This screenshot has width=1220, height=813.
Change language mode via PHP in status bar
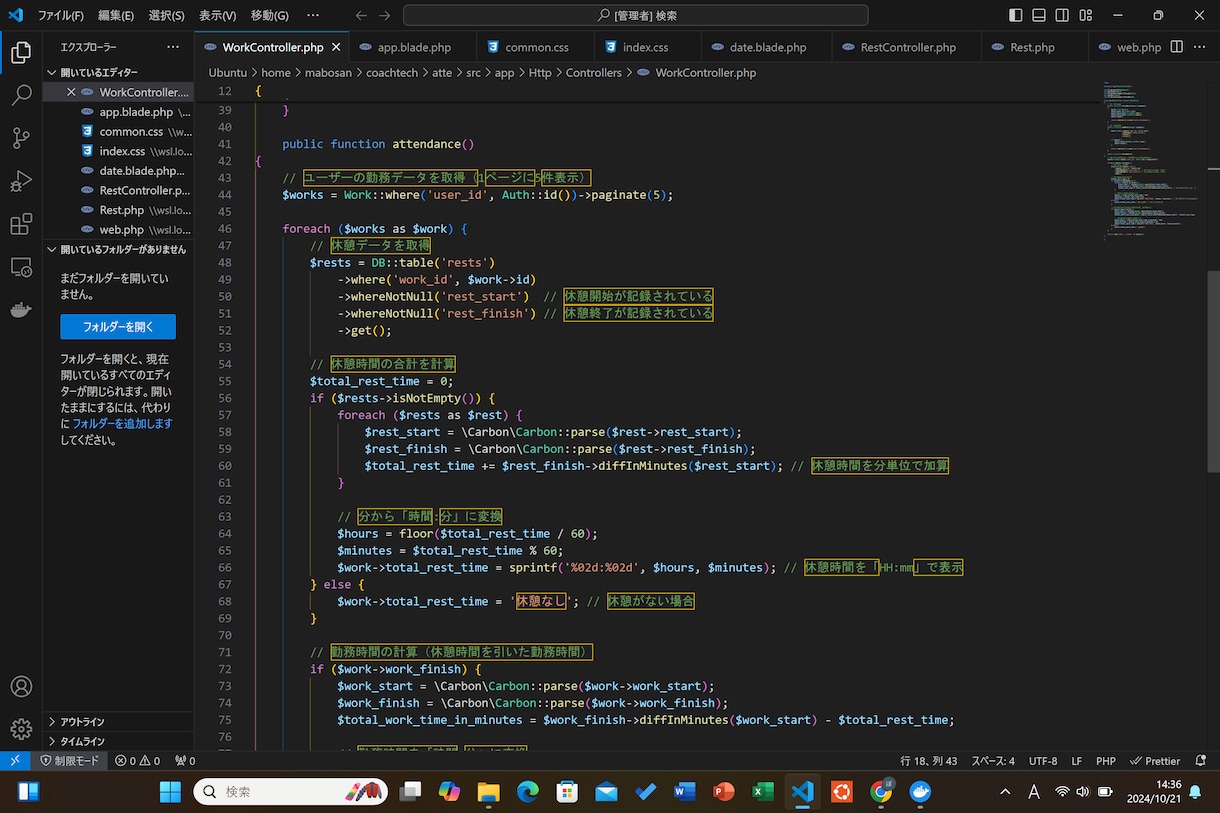coord(1106,761)
